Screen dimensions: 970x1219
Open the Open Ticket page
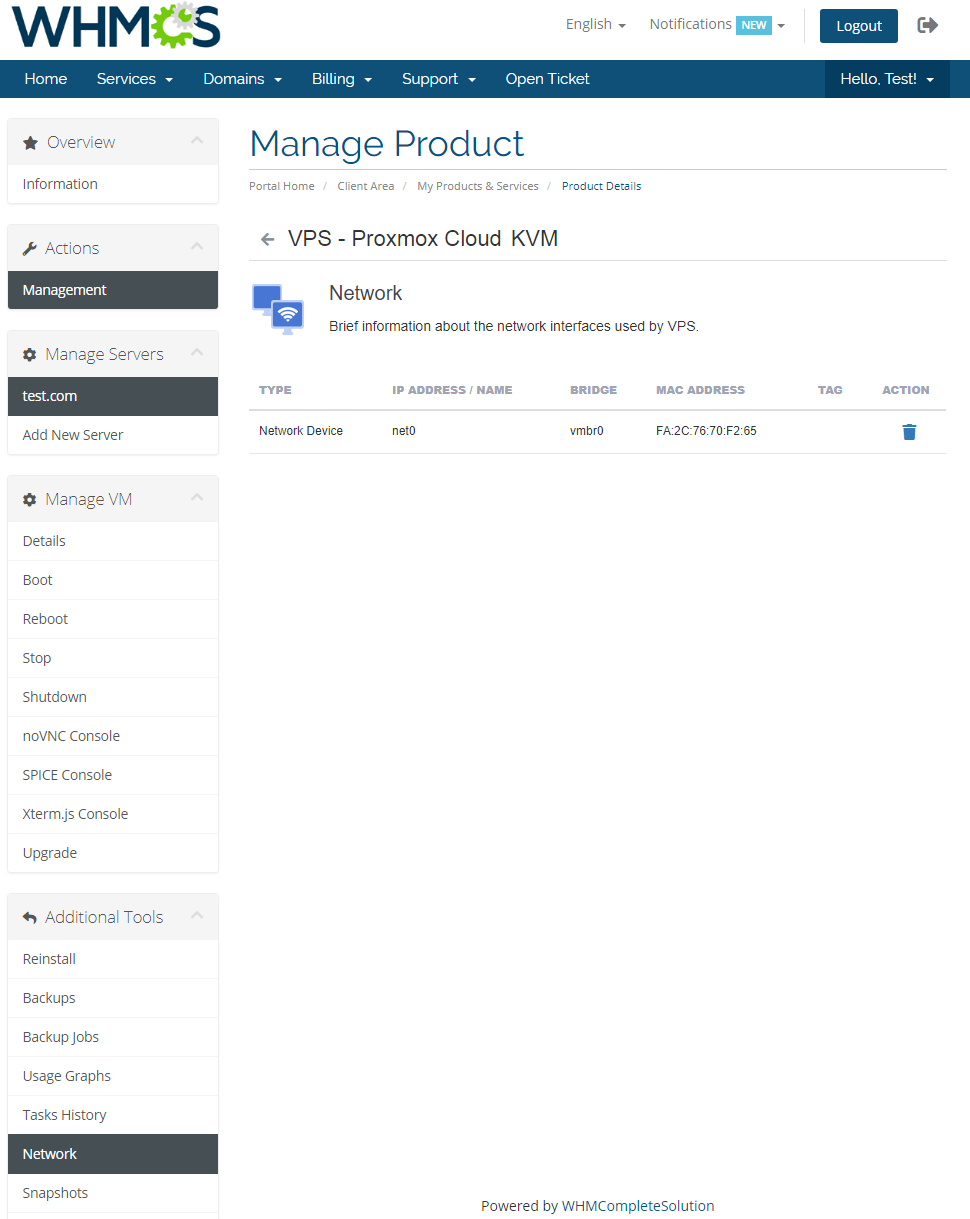click(x=548, y=79)
